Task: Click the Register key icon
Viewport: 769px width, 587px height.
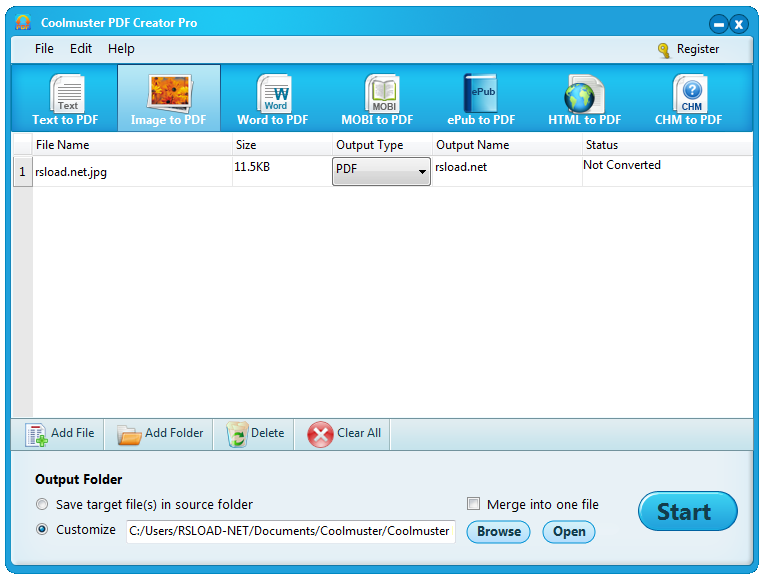Action: 664,50
